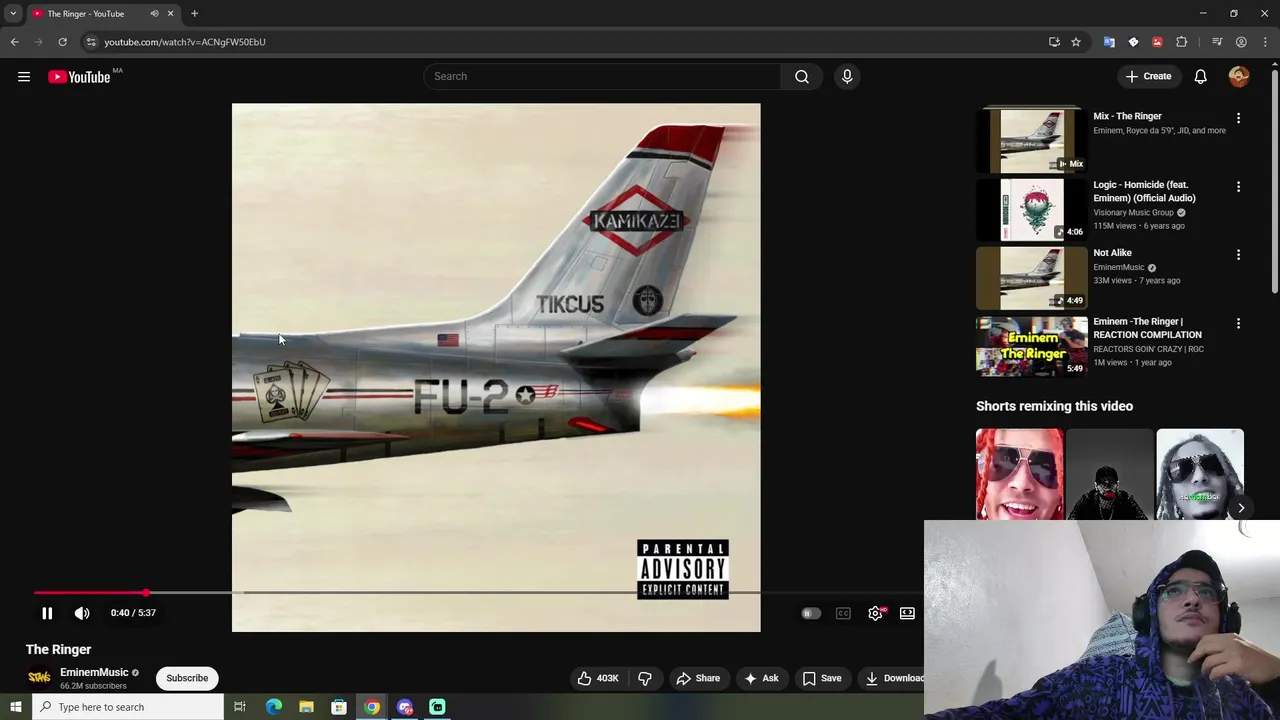Like the video with 403K likes
The image size is (1280, 720).
click(x=598, y=678)
